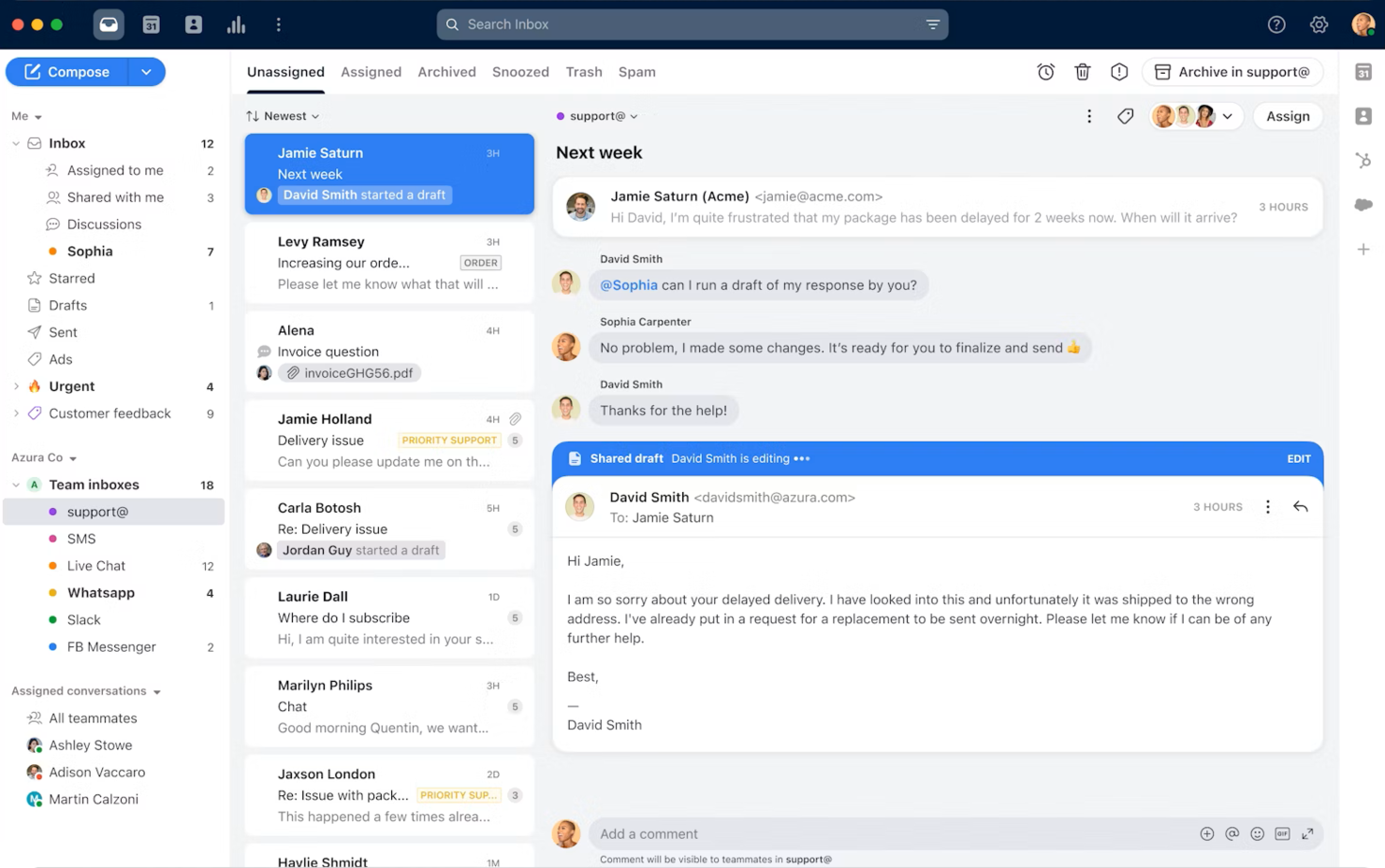Viewport: 1385px width, 868px height.
Task: Open the invoiceGHG56.pdf attachment chip
Action: pyautogui.click(x=349, y=373)
